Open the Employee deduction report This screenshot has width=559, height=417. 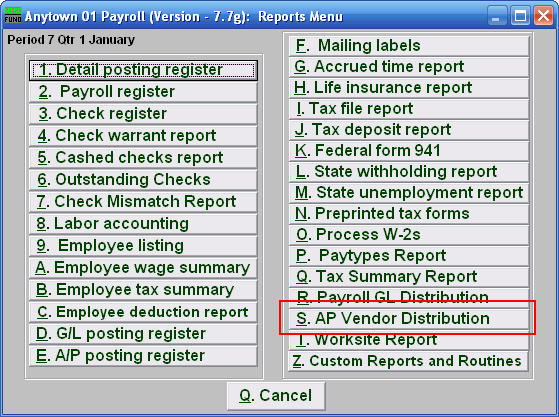point(143,312)
